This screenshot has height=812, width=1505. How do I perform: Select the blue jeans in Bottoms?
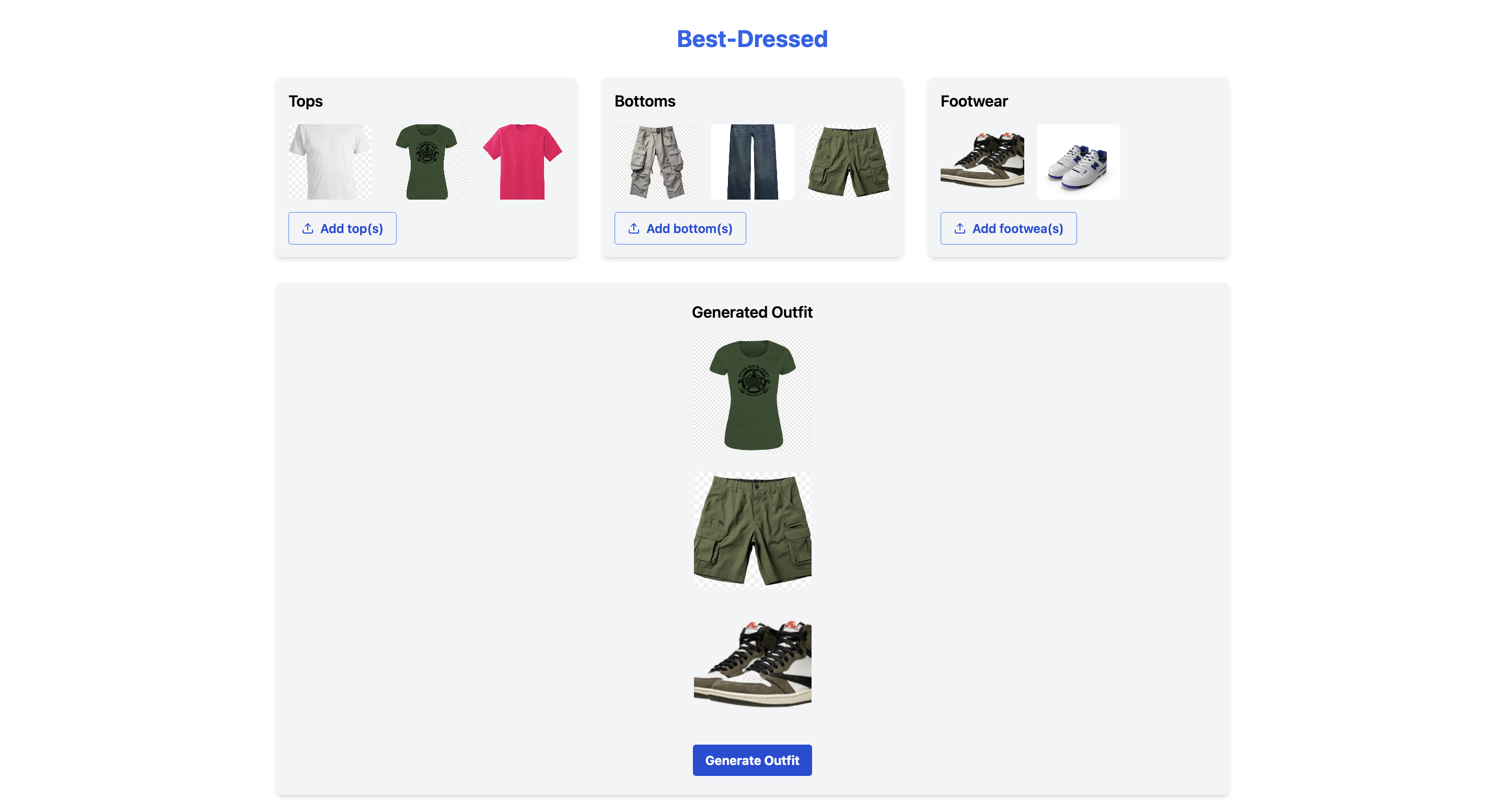coord(752,162)
